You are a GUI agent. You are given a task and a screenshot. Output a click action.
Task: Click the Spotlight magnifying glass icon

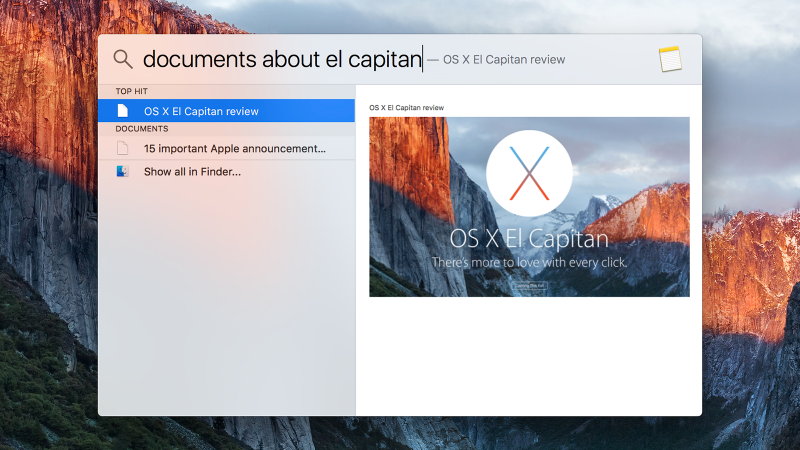(123, 59)
